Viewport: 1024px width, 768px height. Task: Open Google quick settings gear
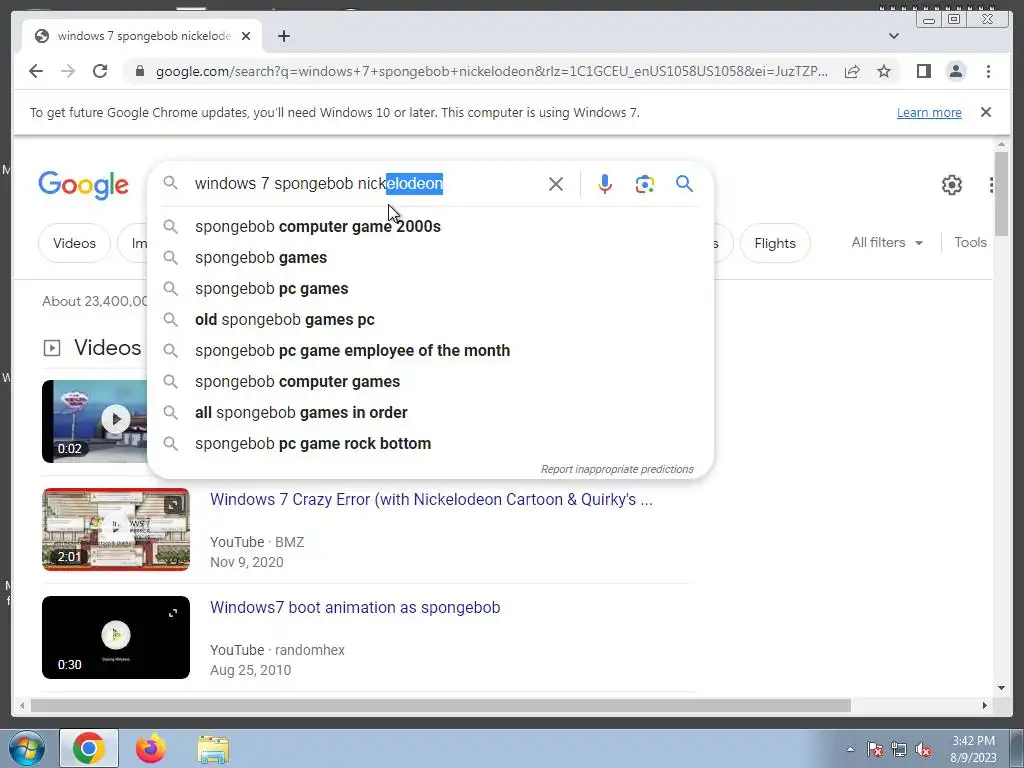tap(952, 185)
